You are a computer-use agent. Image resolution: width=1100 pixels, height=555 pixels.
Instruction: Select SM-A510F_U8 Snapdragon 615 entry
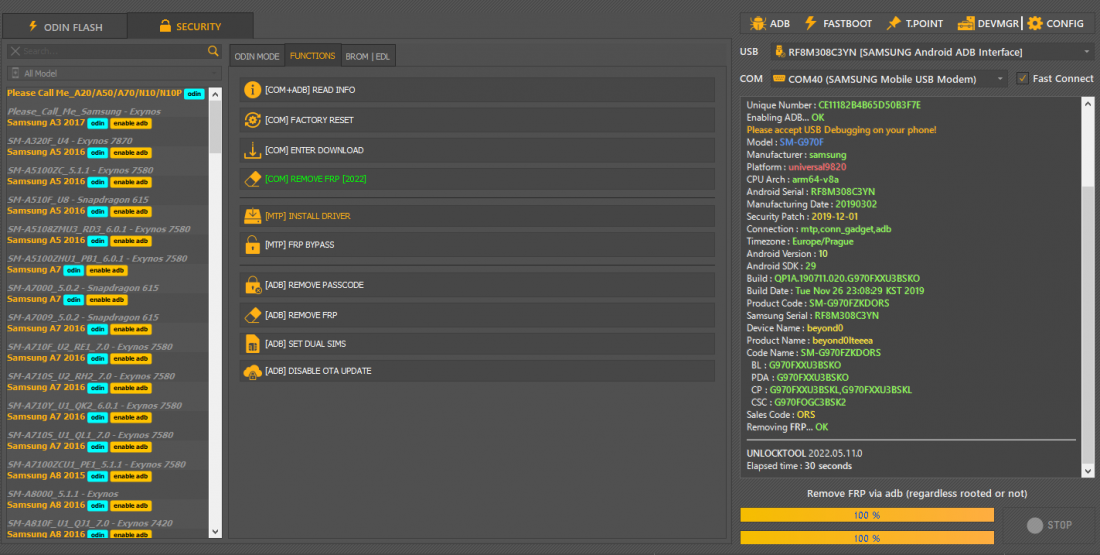(78, 199)
